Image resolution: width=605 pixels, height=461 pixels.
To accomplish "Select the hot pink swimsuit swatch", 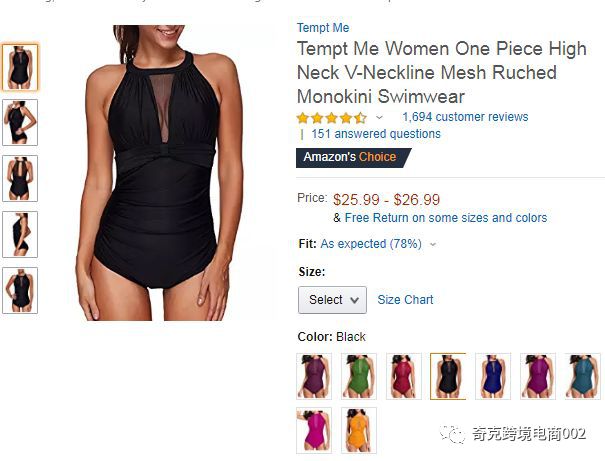I will click(314, 430).
